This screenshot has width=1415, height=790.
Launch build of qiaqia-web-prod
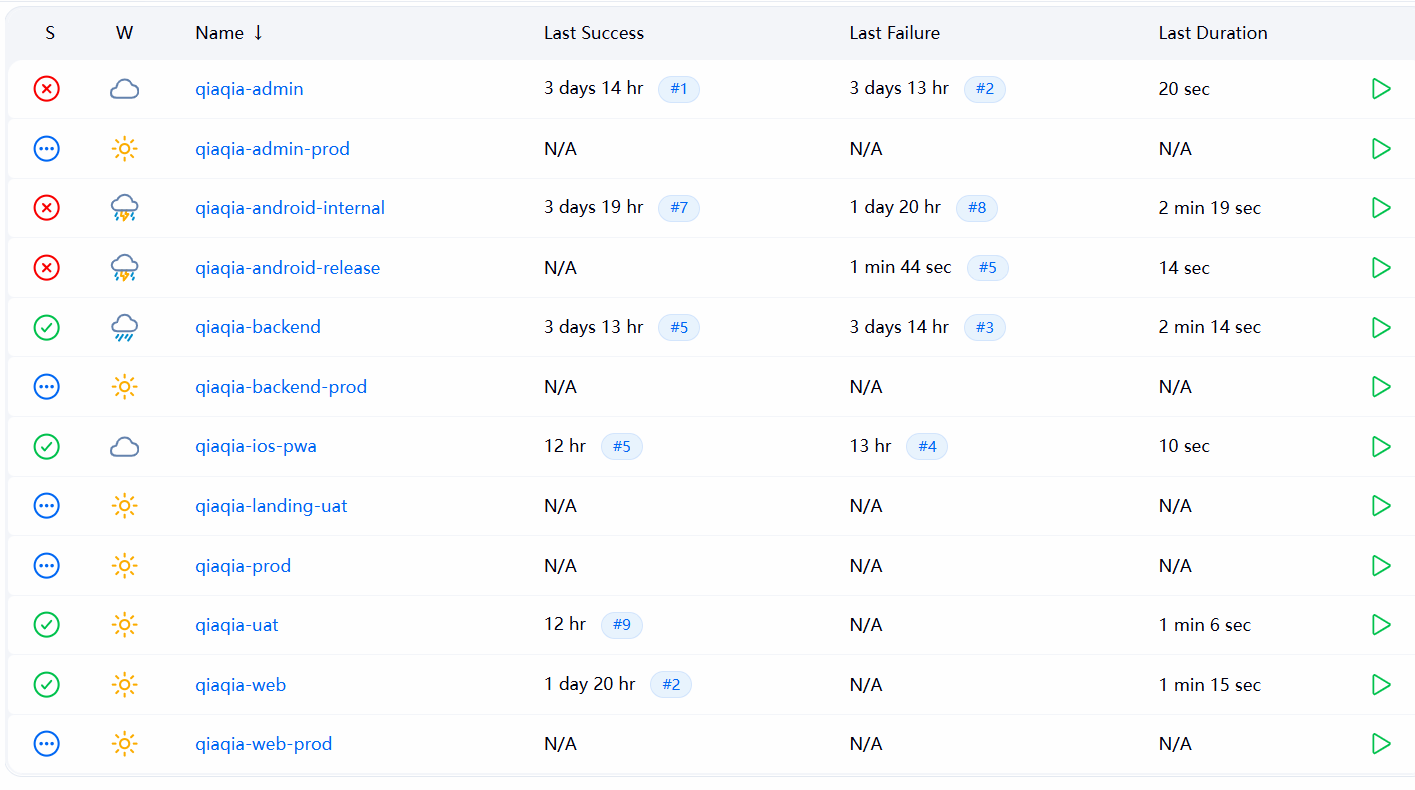[1381, 744]
